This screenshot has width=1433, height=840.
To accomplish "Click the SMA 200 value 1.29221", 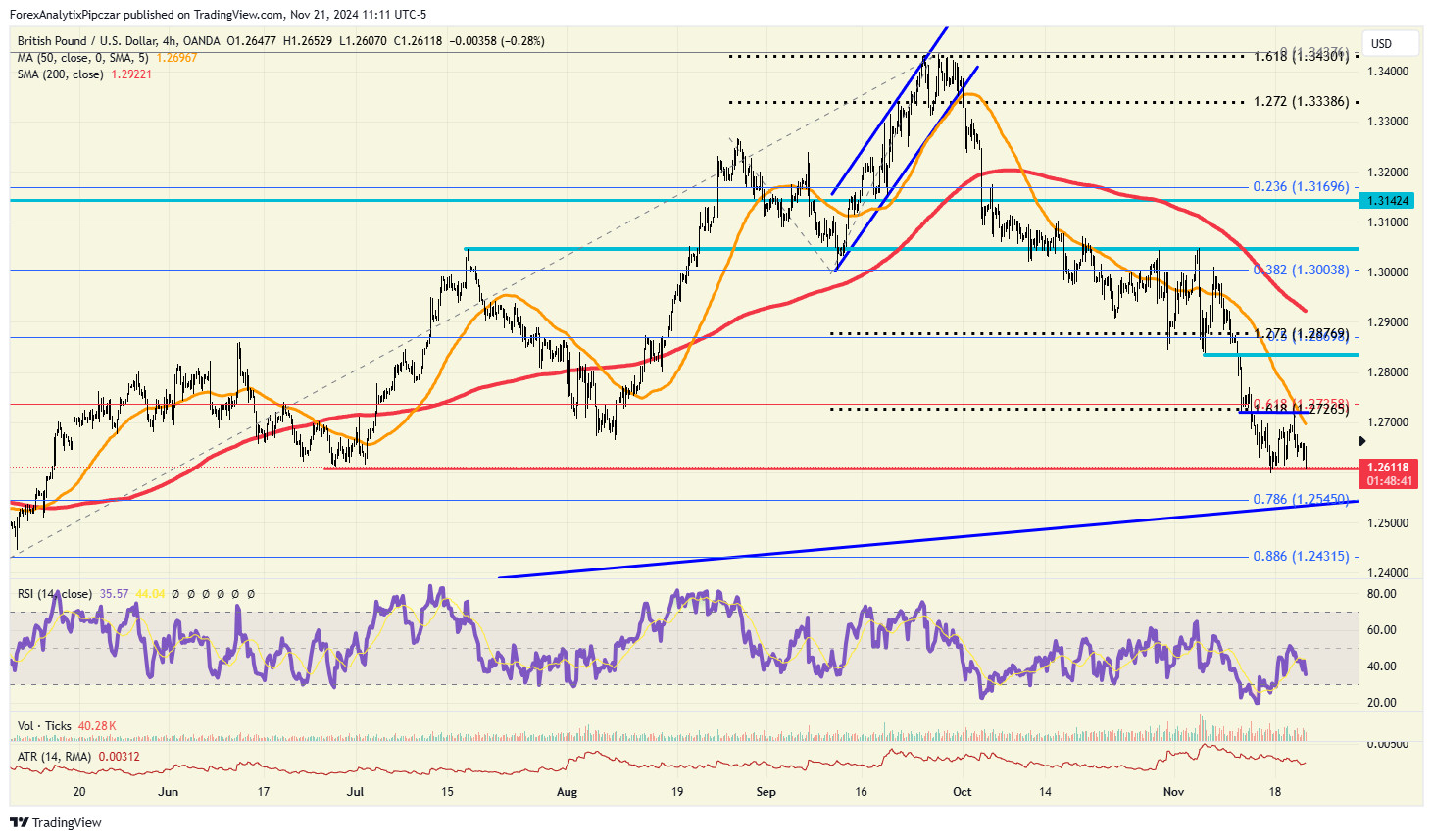I will 131,74.
